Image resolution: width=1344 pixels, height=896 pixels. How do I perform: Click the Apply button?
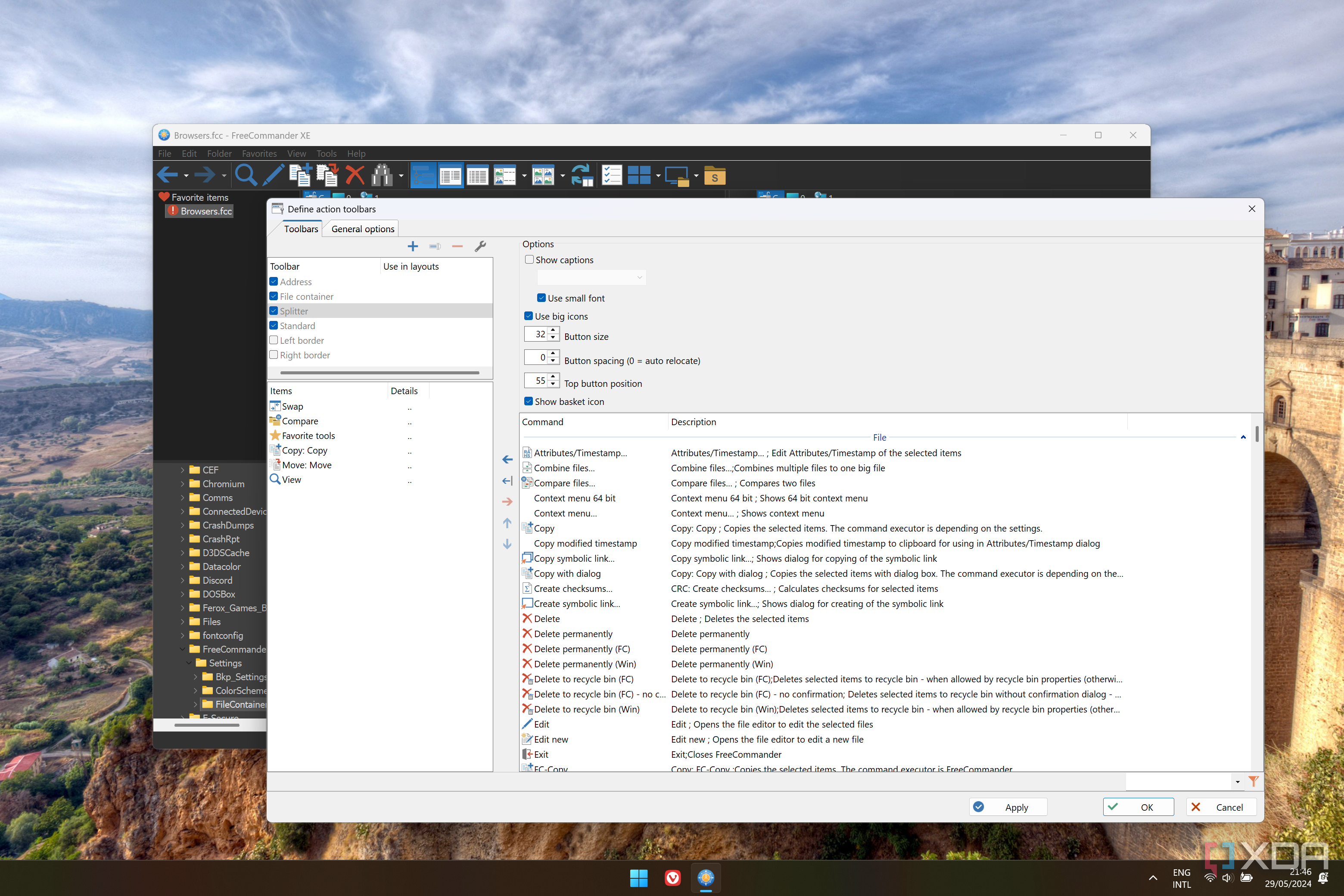1008,807
